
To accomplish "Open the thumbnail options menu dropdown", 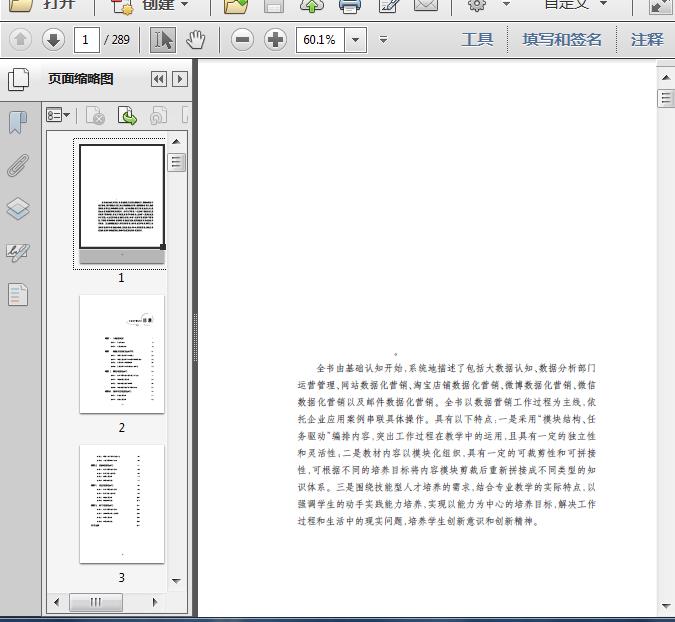I will point(58,115).
